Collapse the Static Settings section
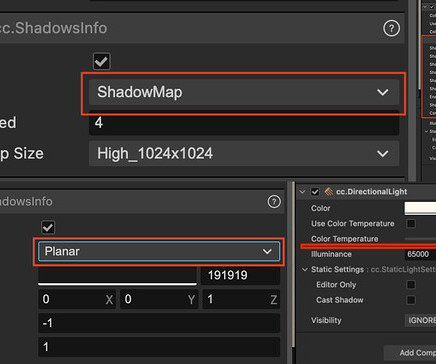The image size is (436, 364). coord(305,269)
